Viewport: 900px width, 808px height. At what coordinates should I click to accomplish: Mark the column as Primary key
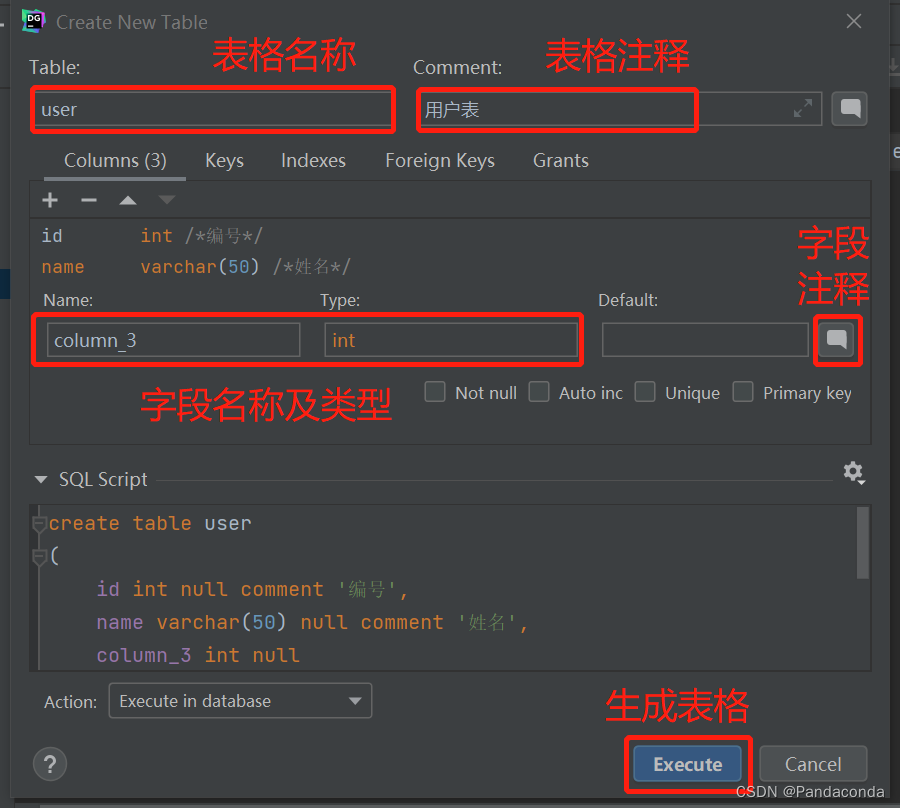[744, 392]
